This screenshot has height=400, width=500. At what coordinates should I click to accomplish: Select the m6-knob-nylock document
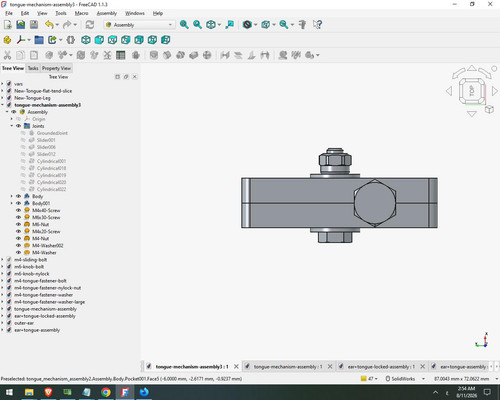click(32, 274)
